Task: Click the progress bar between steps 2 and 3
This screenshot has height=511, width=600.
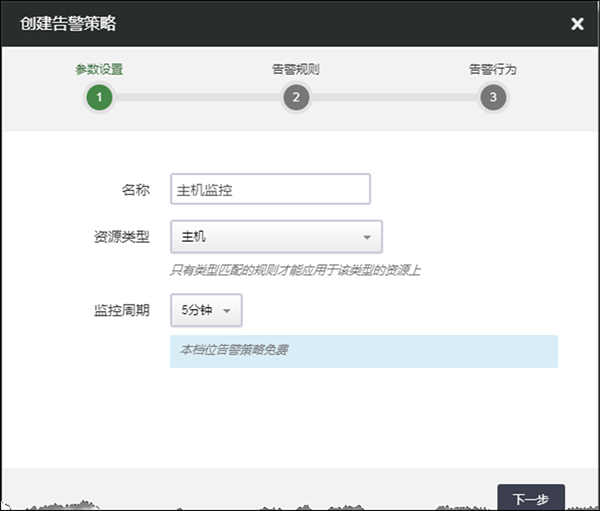Action: (x=394, y=97)
